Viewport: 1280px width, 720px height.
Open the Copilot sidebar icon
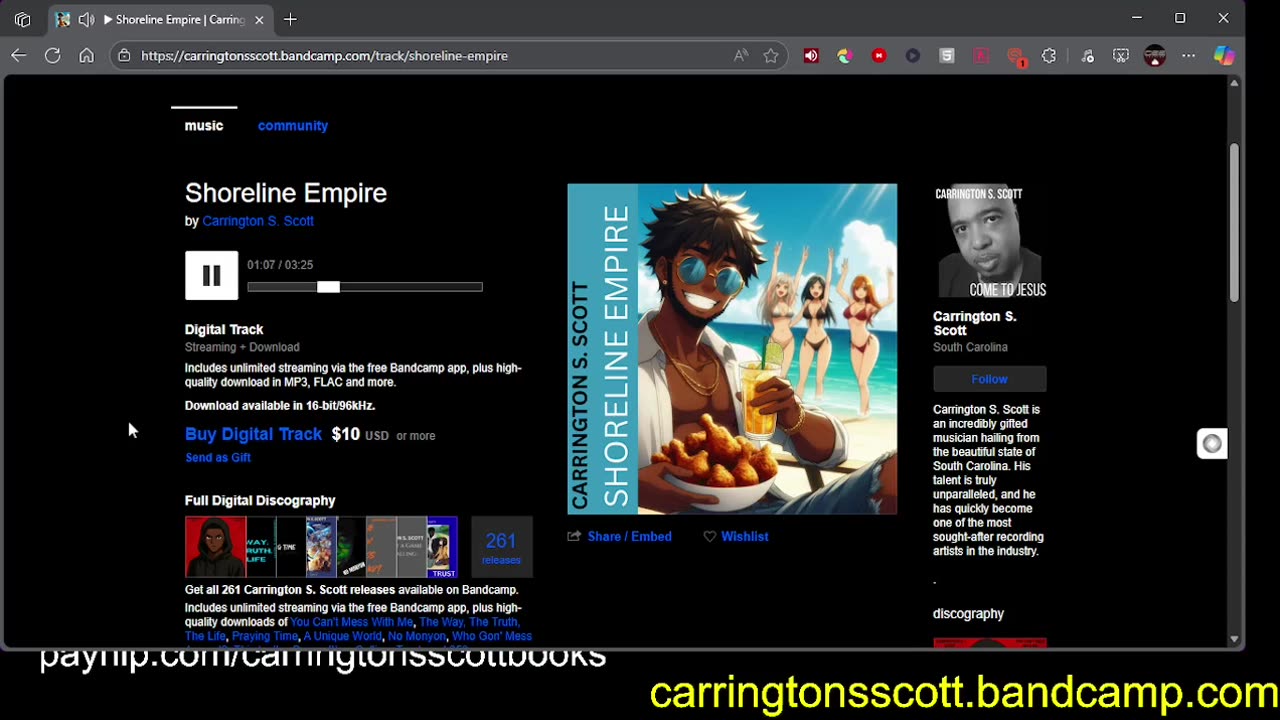pyautogui.click(x=1224, y=56)
